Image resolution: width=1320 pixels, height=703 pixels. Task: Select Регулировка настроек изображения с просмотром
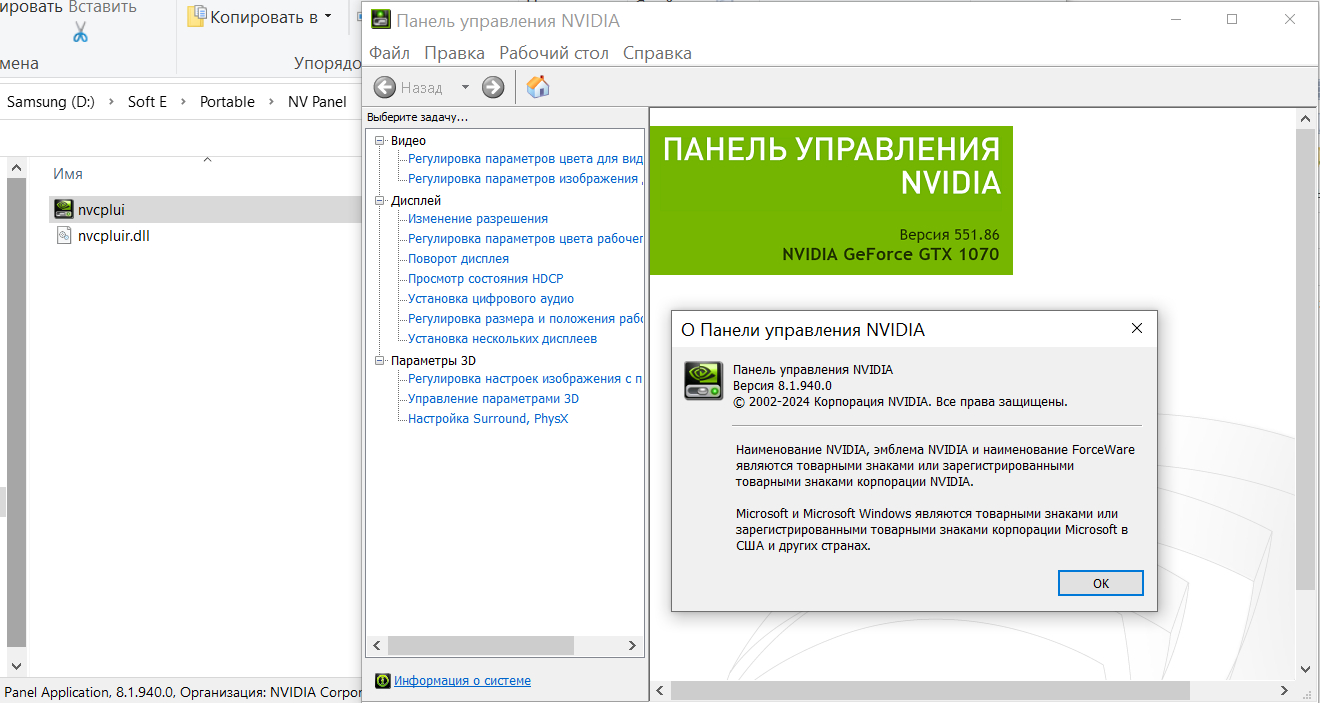point(526,379)
